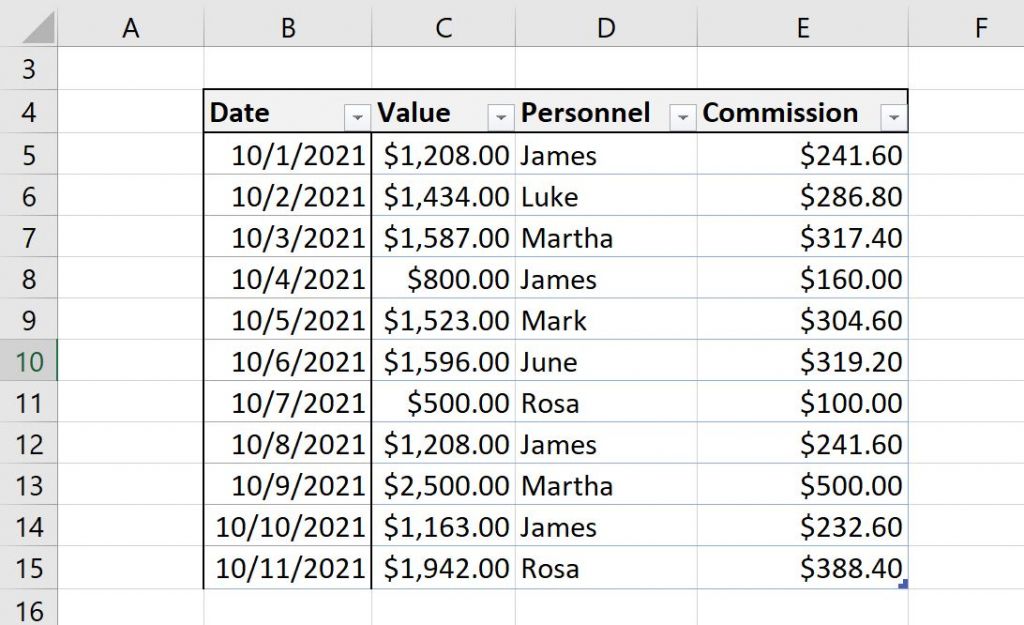The image size is (1024, 625).
Task: Click the fill handle on the last commission cell
Action: click(x=905, y=581)
